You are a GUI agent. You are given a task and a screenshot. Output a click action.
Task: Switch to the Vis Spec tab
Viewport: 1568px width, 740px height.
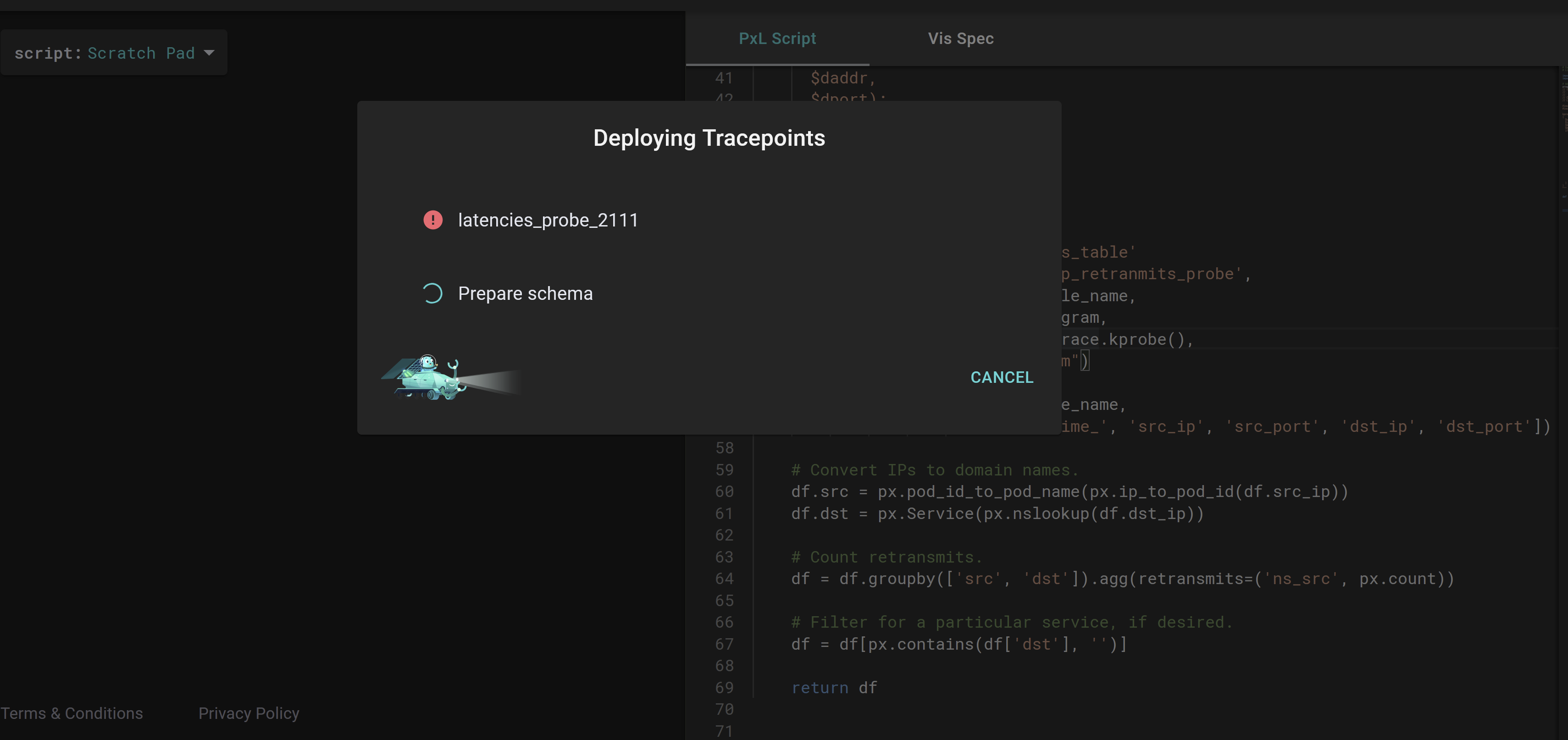960,39
